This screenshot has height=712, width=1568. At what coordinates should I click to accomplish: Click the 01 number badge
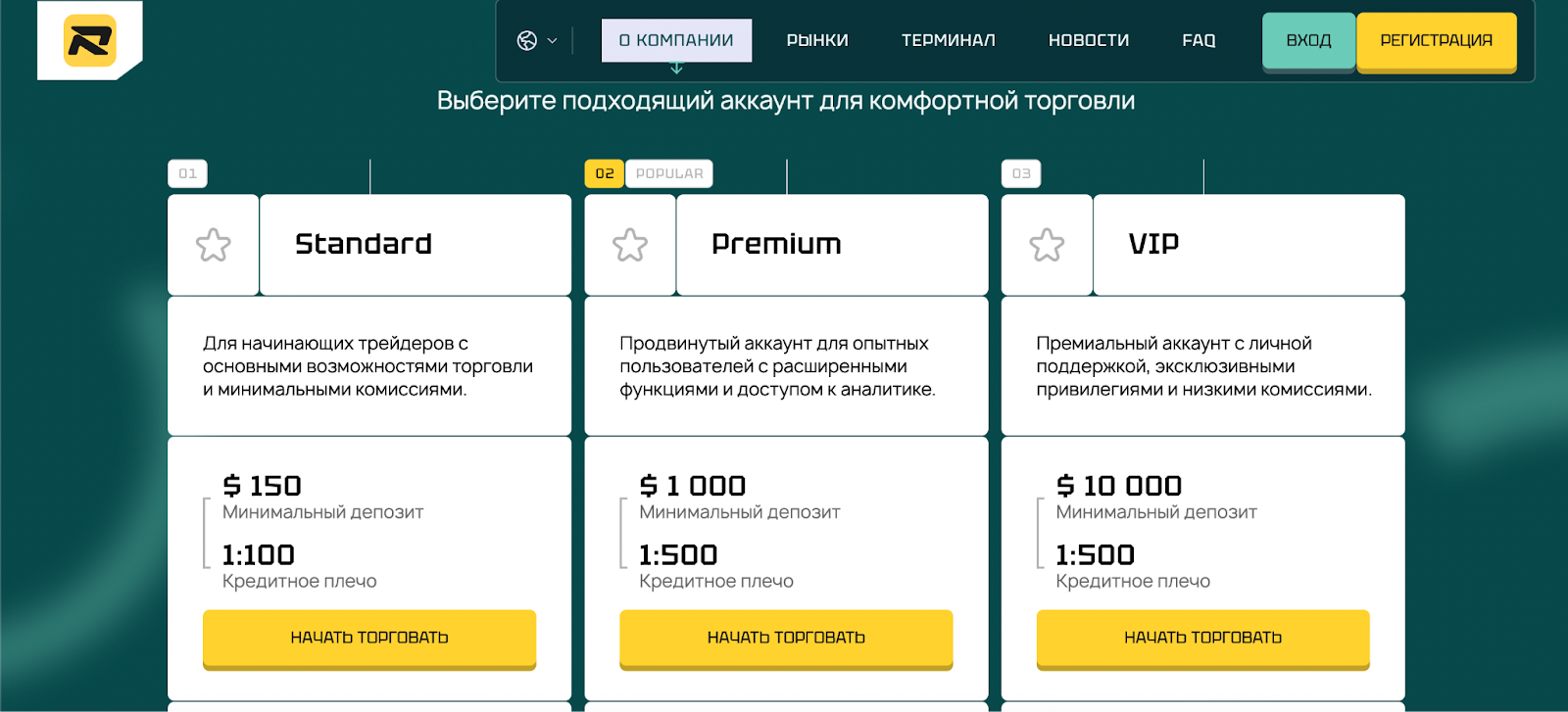[x=187, y=173]
